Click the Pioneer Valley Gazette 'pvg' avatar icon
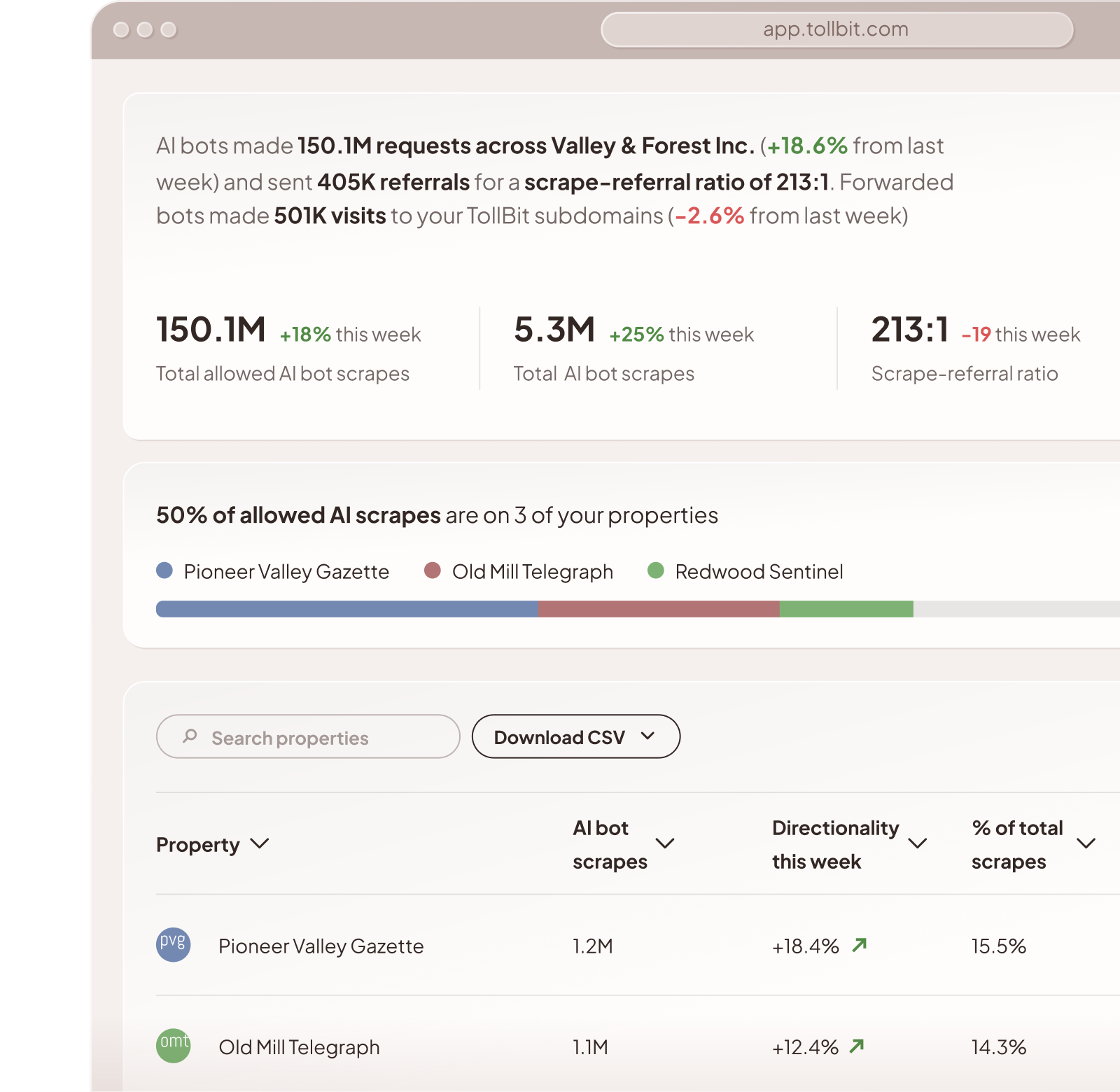Viewport: 1120px width, 1092px height. [174, 946]
